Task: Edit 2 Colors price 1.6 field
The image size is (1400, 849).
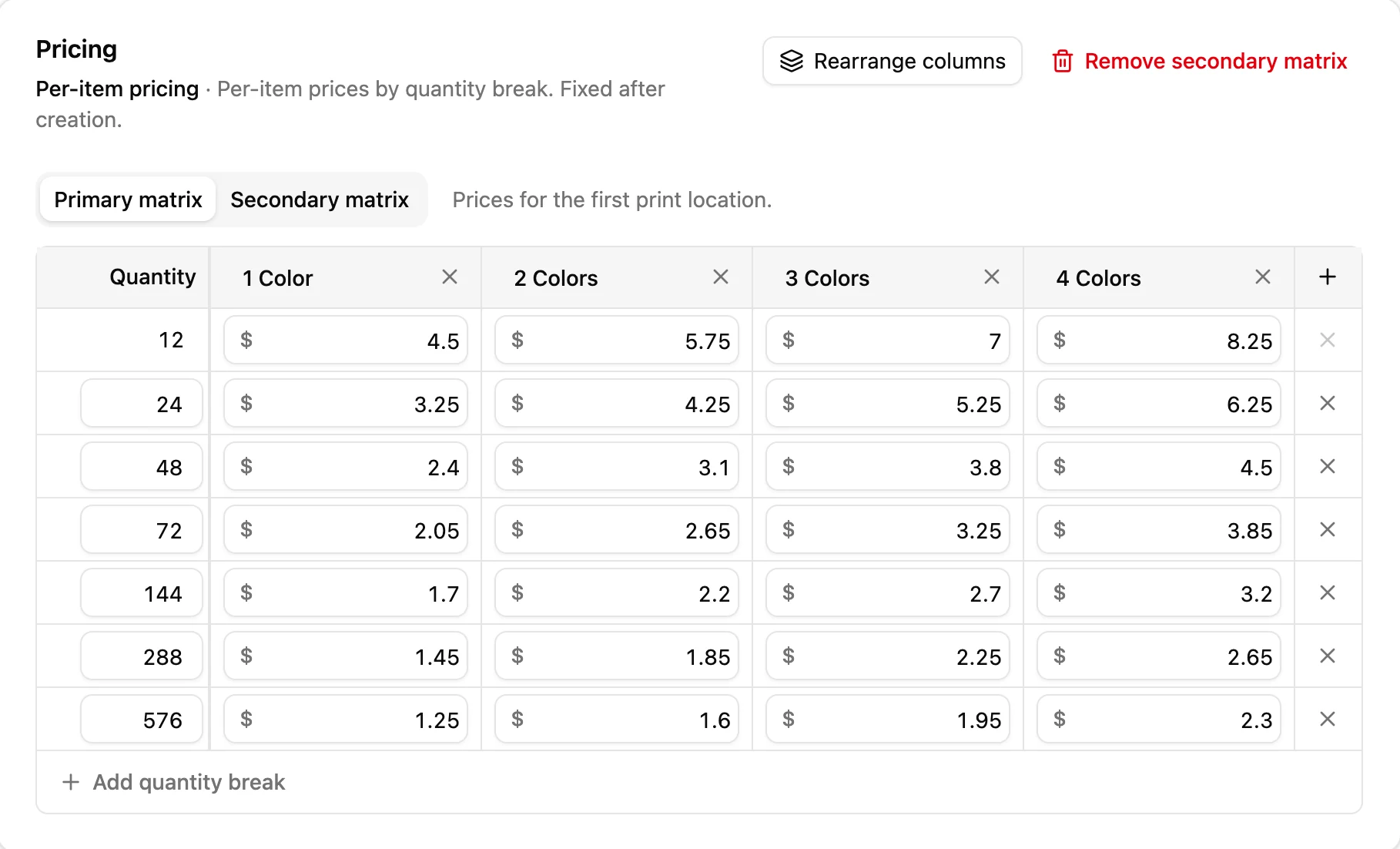Action: 617,720
